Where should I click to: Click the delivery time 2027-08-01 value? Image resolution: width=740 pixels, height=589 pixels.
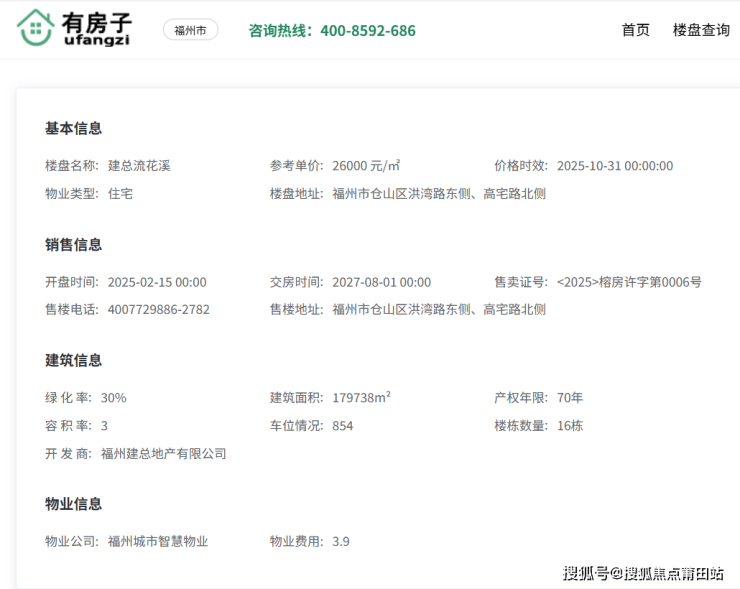381,282
